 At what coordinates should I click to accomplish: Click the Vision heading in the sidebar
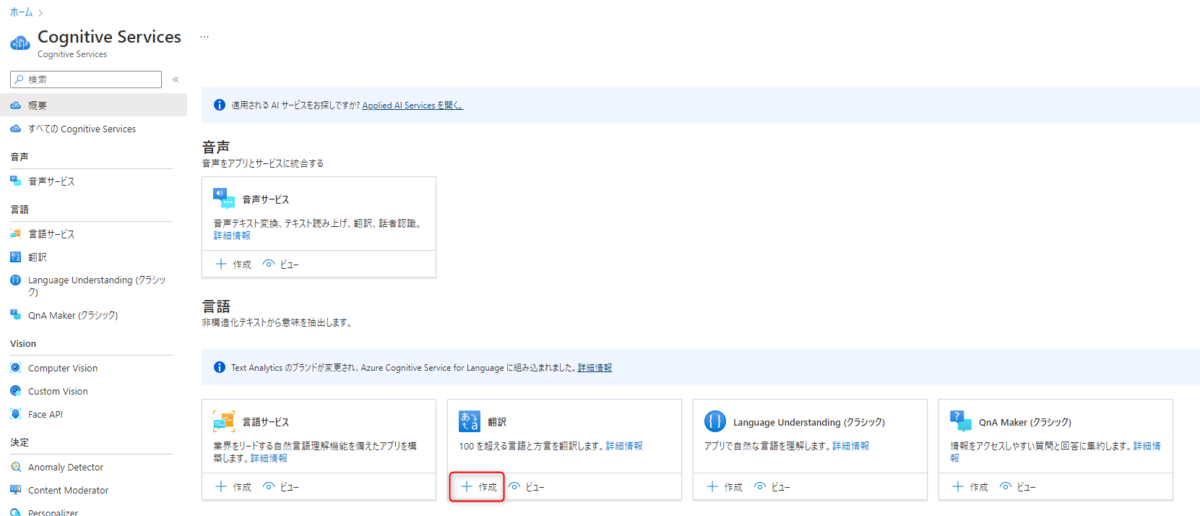tap(23, 343)
